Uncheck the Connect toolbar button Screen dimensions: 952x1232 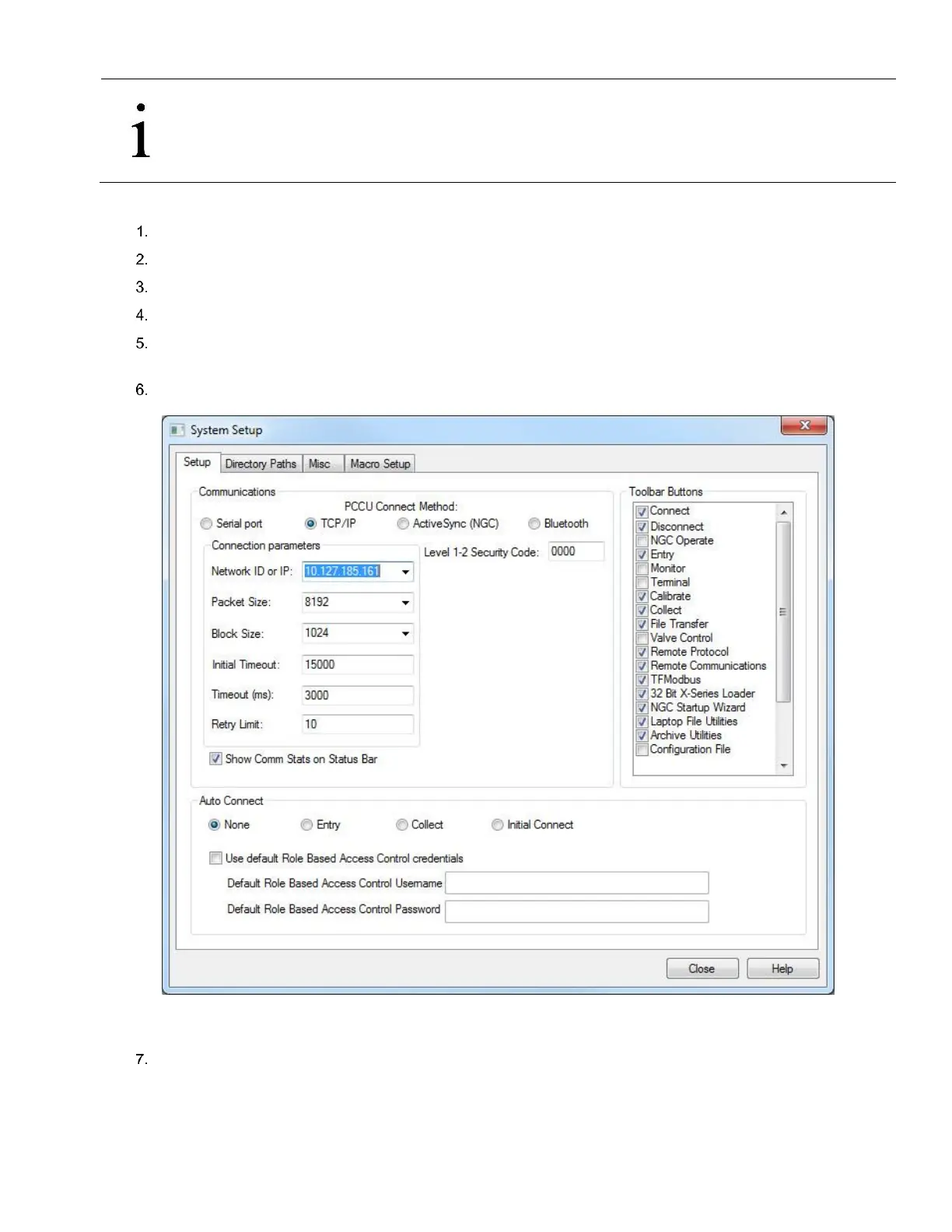[x=642, y=512]
